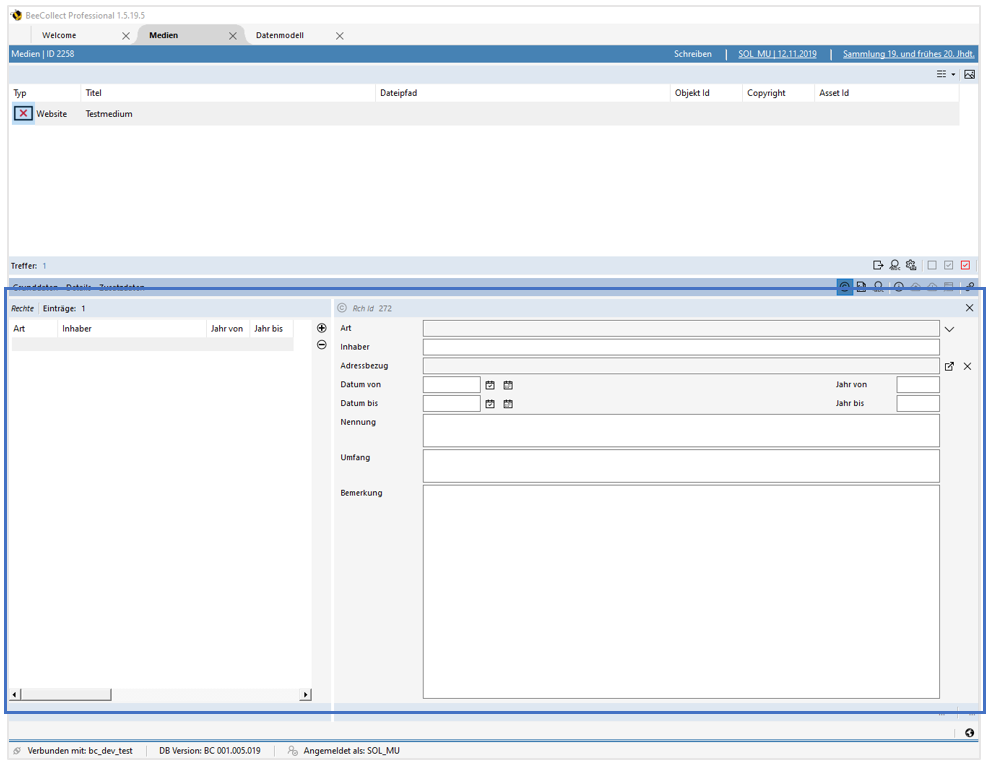Open the SOL_MU | 12.11.2019 link
The width and height of the screenshot is (991, 765).
(x=777, y=54)
